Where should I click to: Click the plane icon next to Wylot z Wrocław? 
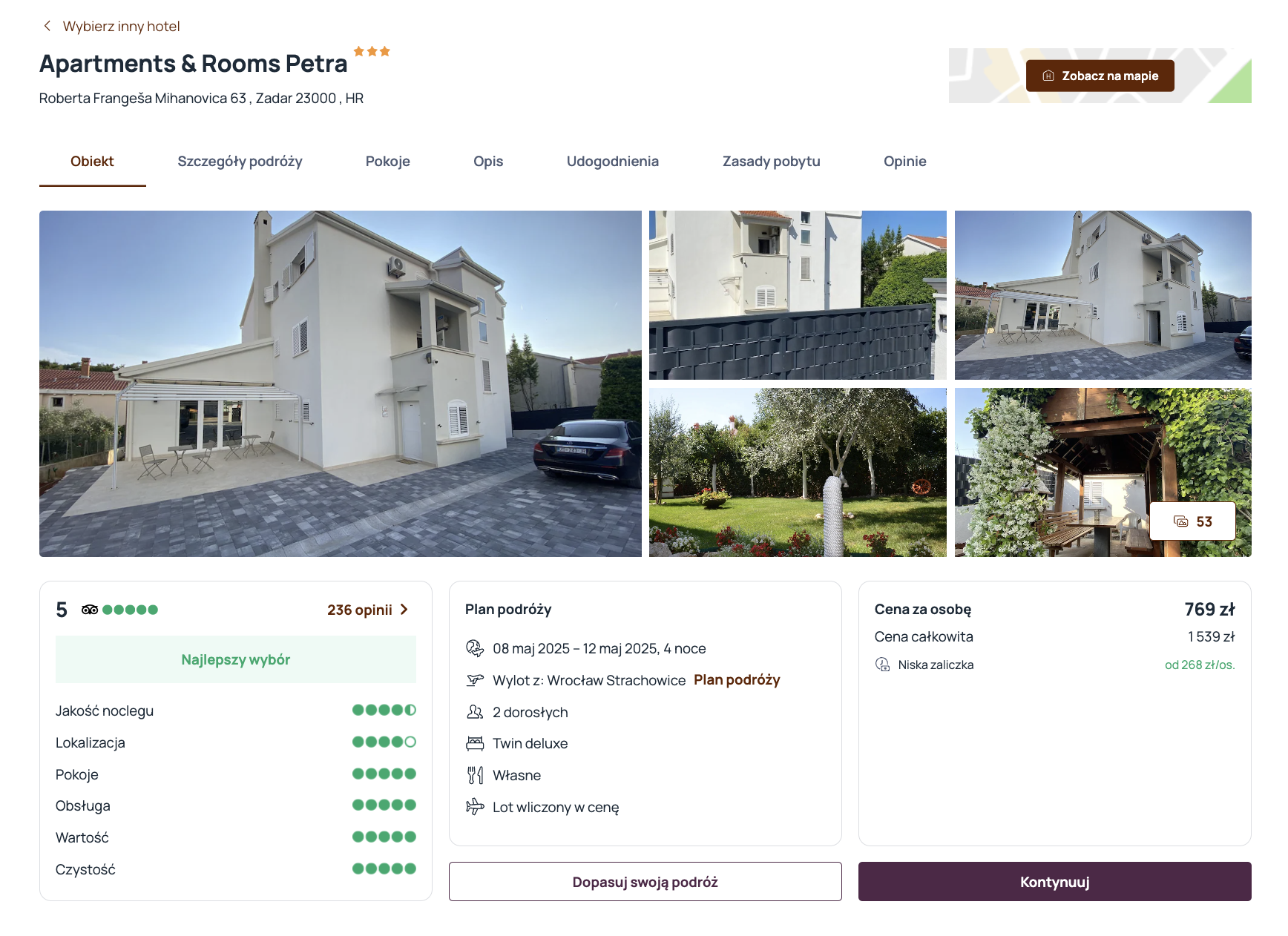[x=475, y=680]
